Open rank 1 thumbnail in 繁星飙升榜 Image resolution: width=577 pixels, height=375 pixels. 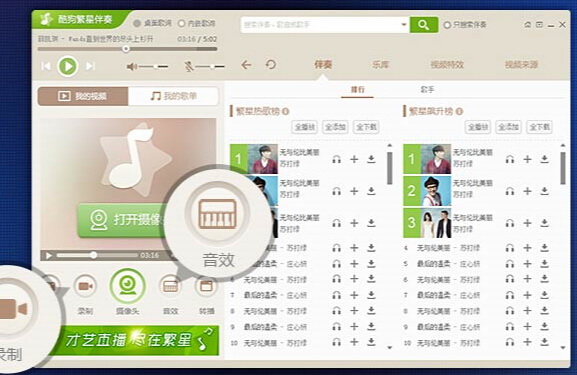pyautogui.click(x=436, y=159)
